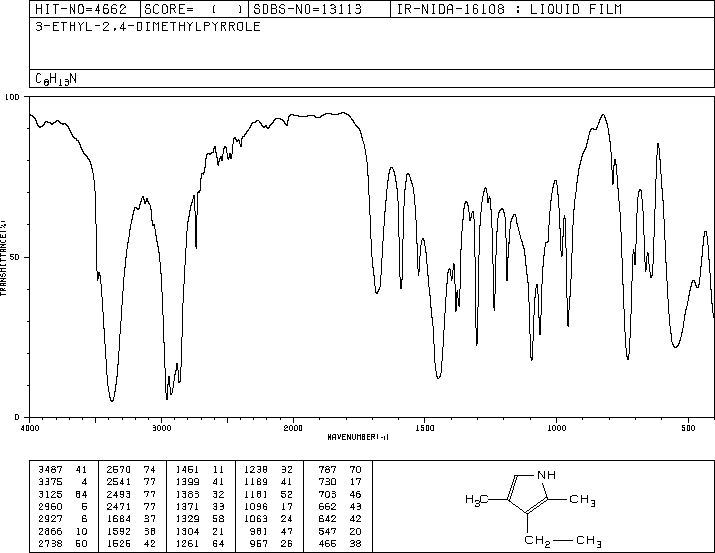Select peak table entry 703
The image size is (715, 553).
(328, 494)
